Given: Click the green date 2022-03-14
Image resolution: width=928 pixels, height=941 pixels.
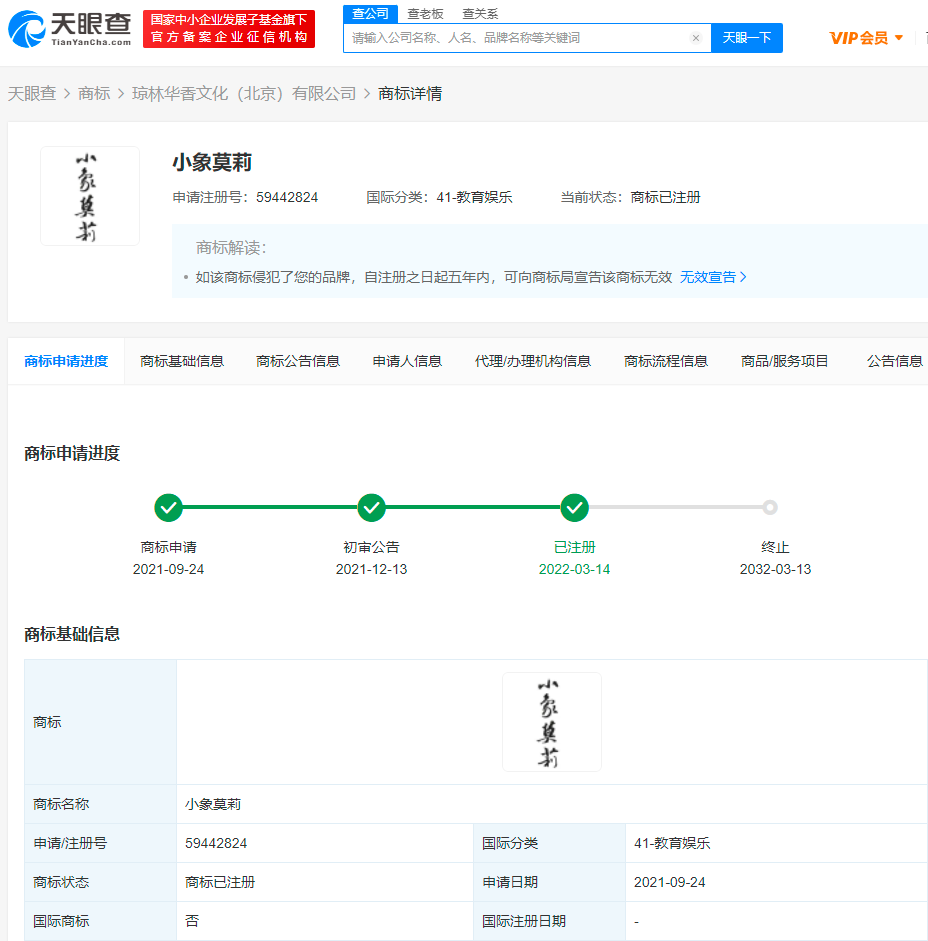Looking at the screenshot, I should (574, 569).
